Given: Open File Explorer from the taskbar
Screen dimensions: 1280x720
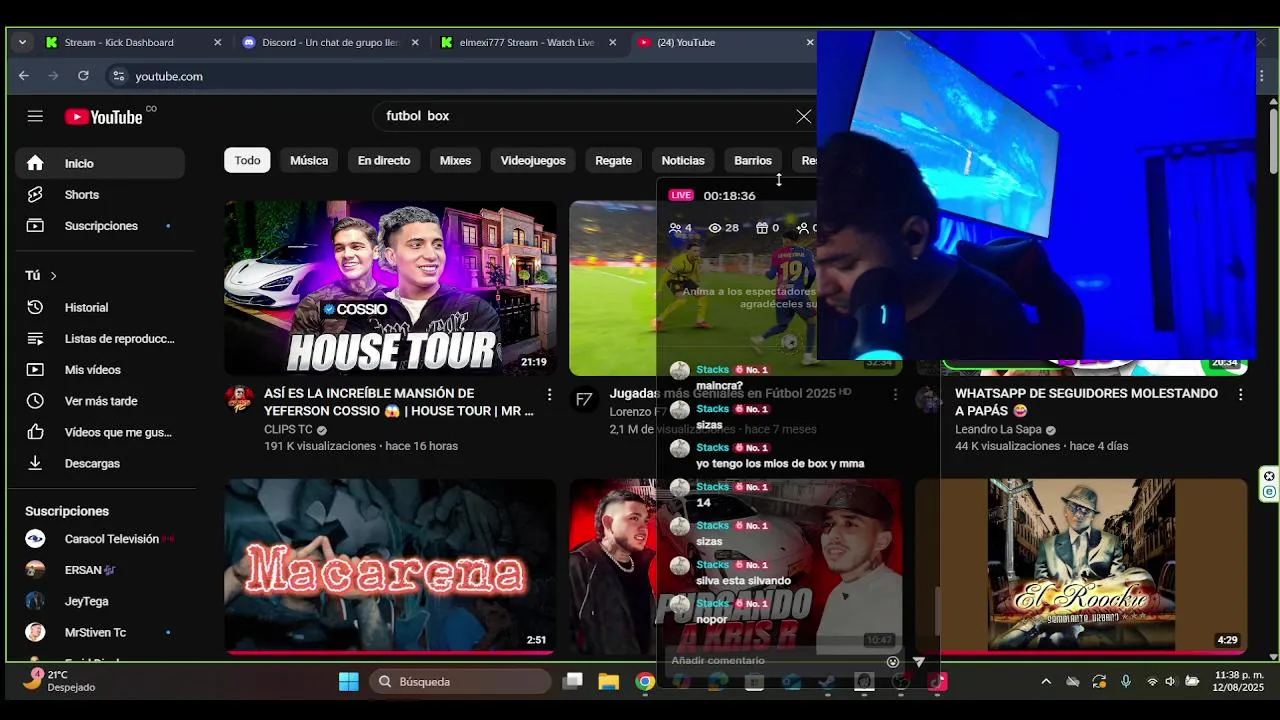Looking at the screenshot, I should pos(609,682).
